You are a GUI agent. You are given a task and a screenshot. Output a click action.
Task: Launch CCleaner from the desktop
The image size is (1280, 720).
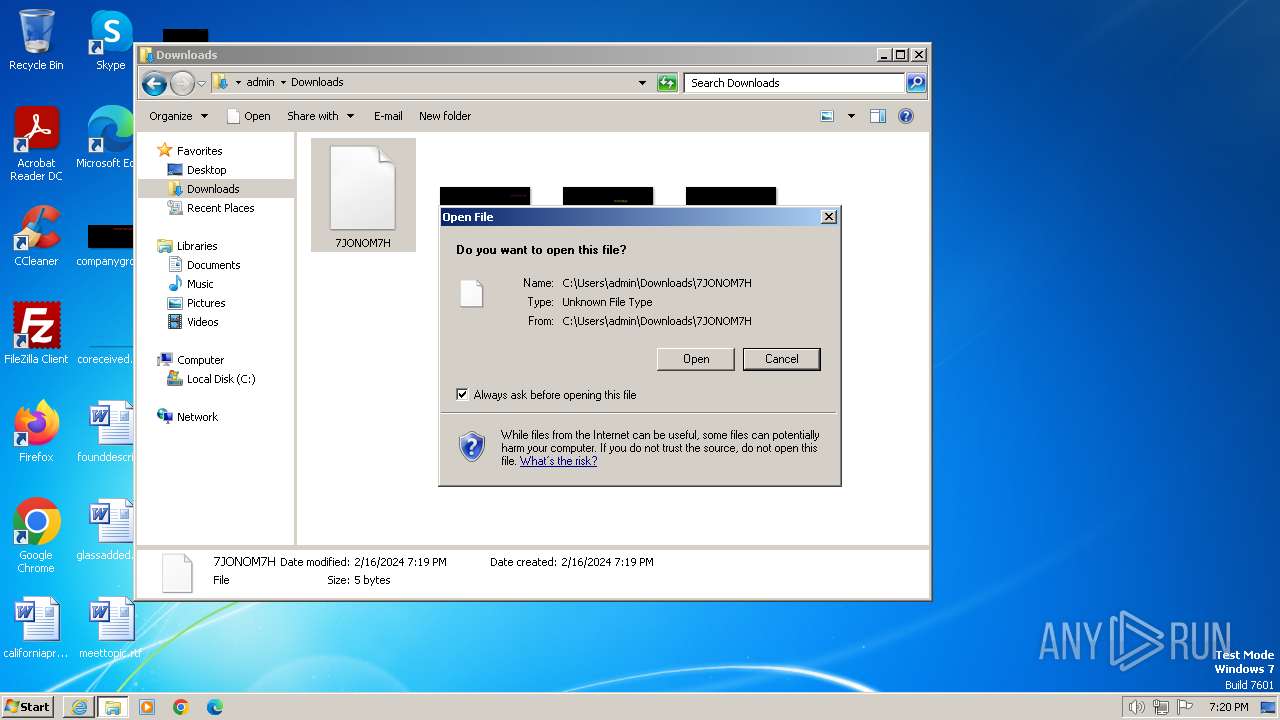36,236
